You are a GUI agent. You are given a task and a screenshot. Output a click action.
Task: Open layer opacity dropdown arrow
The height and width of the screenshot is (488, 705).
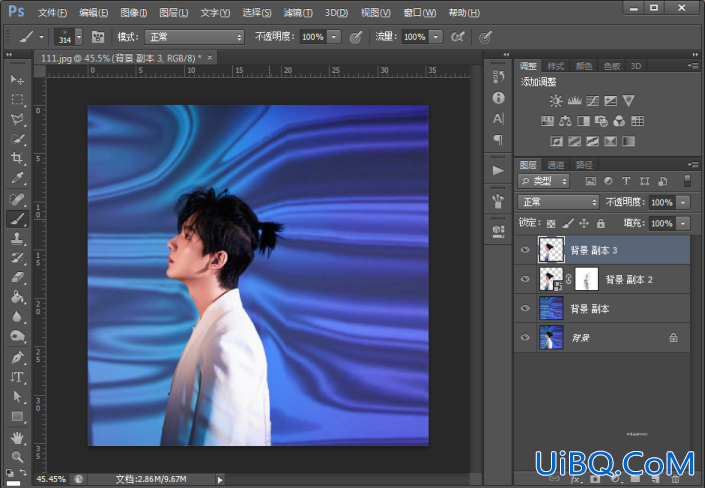683,202
